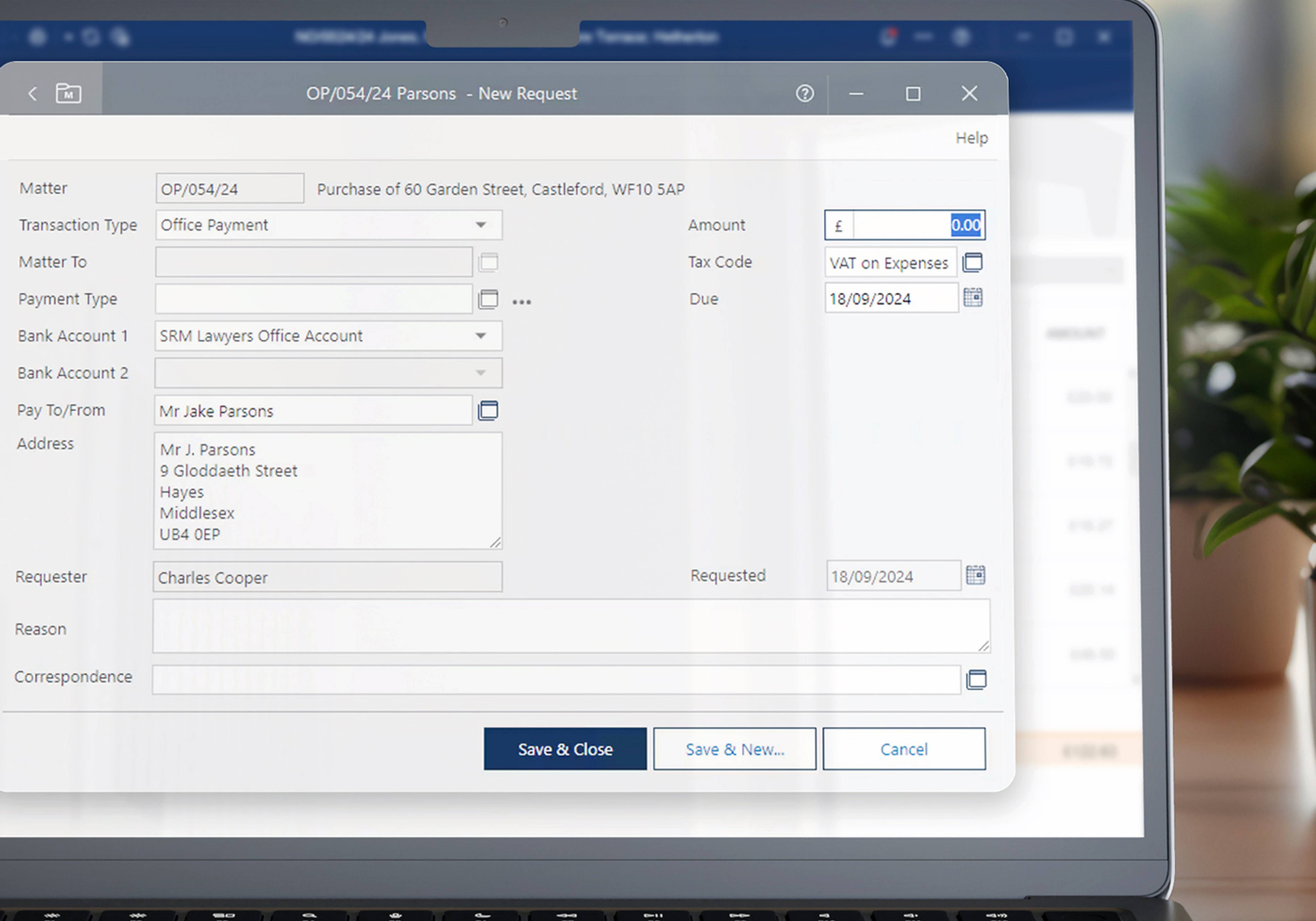This screenshot has width=1316, height=921.
Task: Maximize the New Request dialog
Action: coord(913,94)
